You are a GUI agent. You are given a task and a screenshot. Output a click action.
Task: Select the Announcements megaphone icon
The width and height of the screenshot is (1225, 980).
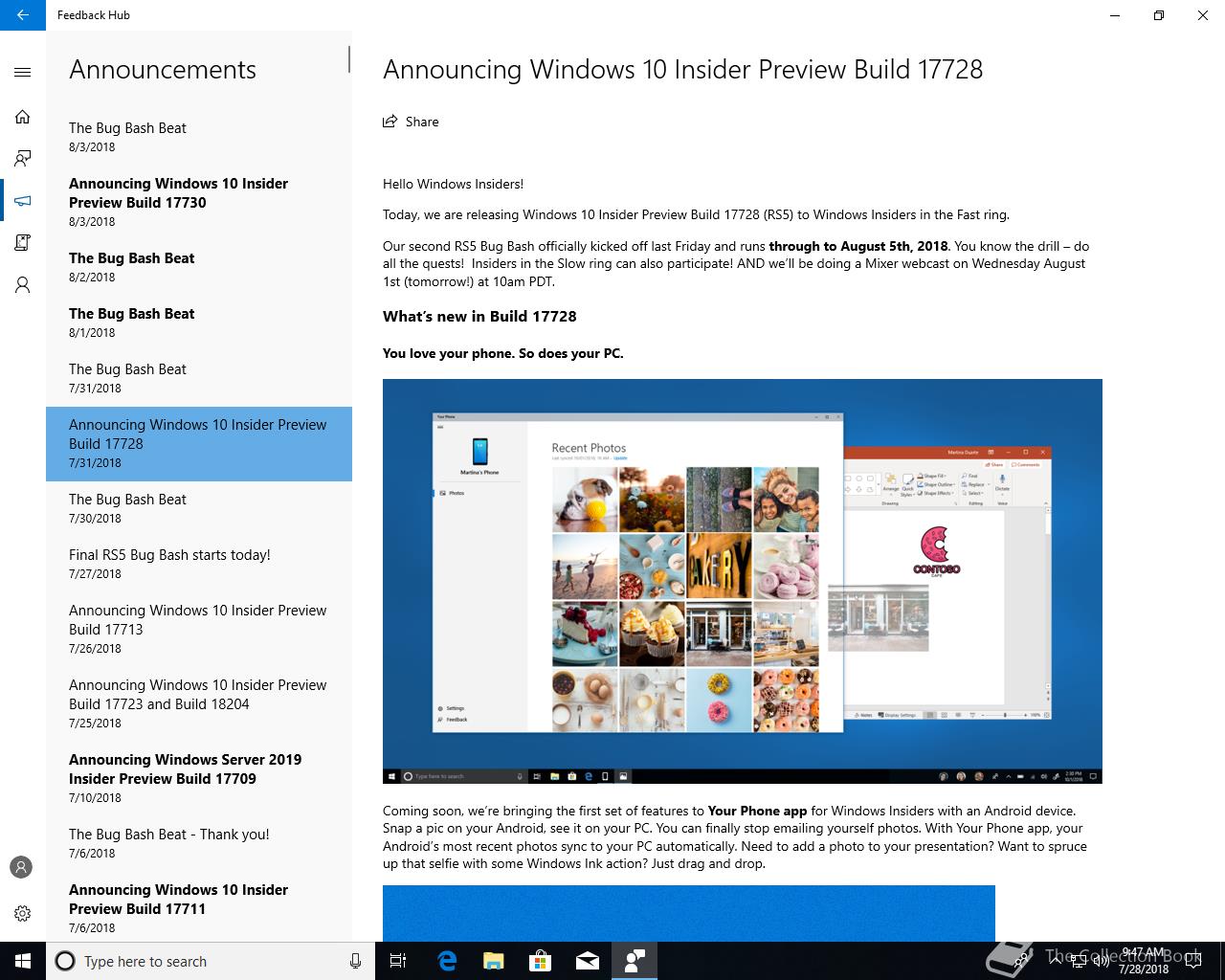[x=23, y=201]
